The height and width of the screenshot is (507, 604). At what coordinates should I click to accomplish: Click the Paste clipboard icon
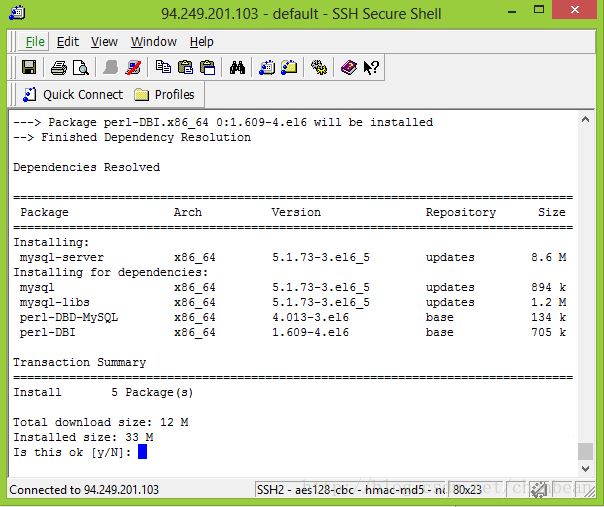(185, 68)
